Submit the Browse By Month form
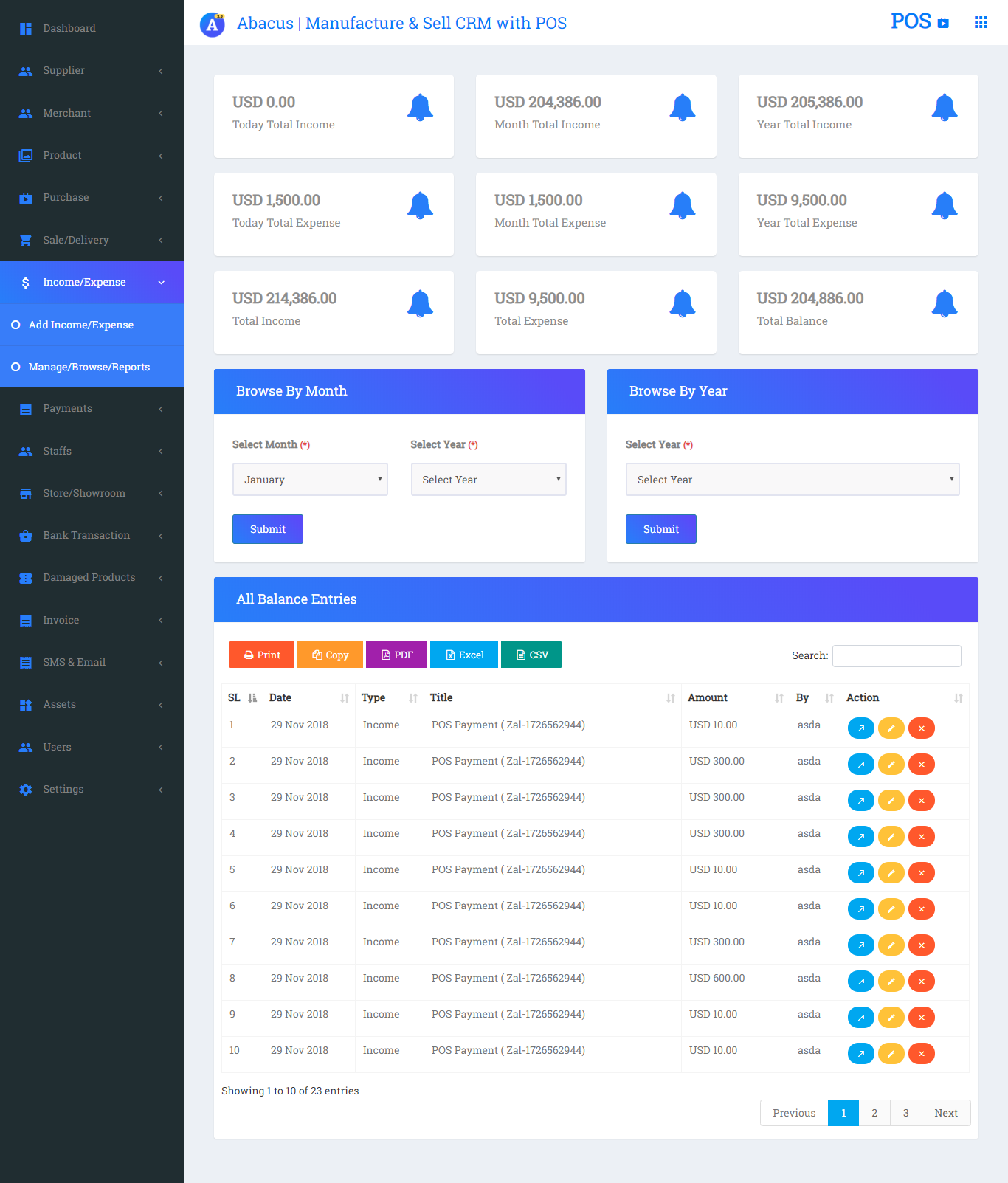Viewport: 1008px width, 1183px height. point(268,529)
